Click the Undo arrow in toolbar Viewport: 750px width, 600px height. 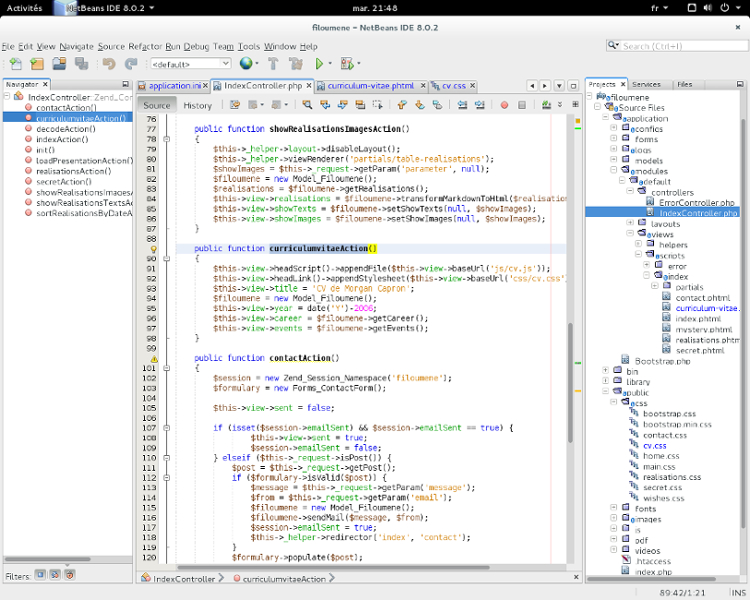click(109, 64)
